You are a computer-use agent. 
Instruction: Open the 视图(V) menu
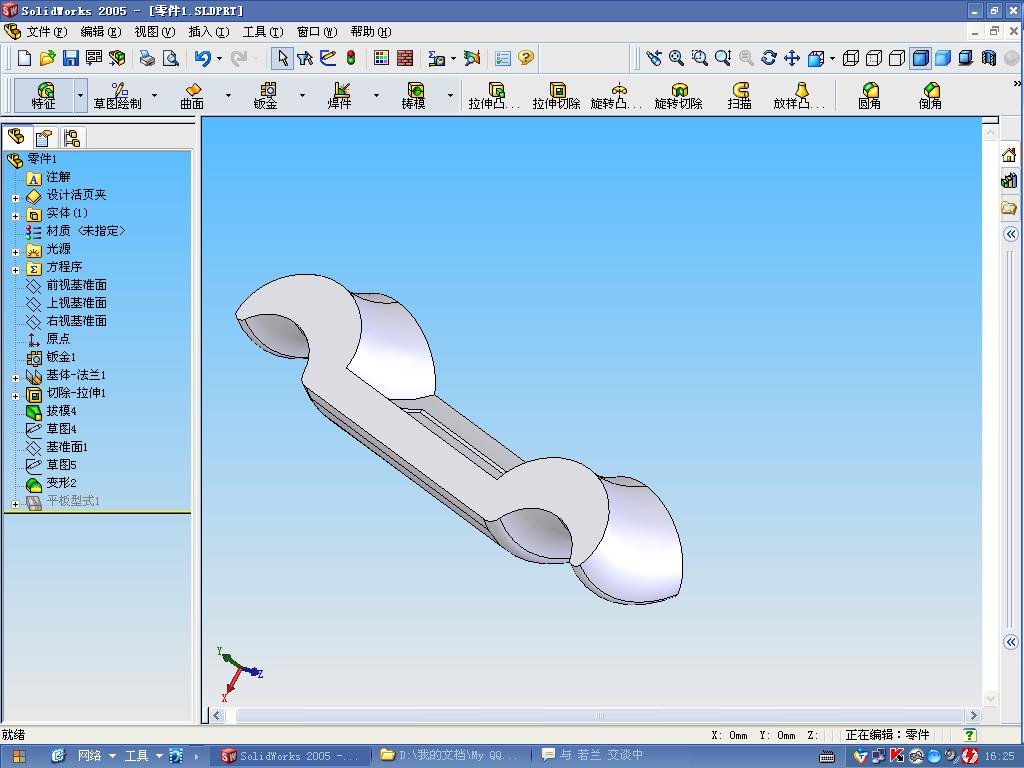tap(155, 31)
